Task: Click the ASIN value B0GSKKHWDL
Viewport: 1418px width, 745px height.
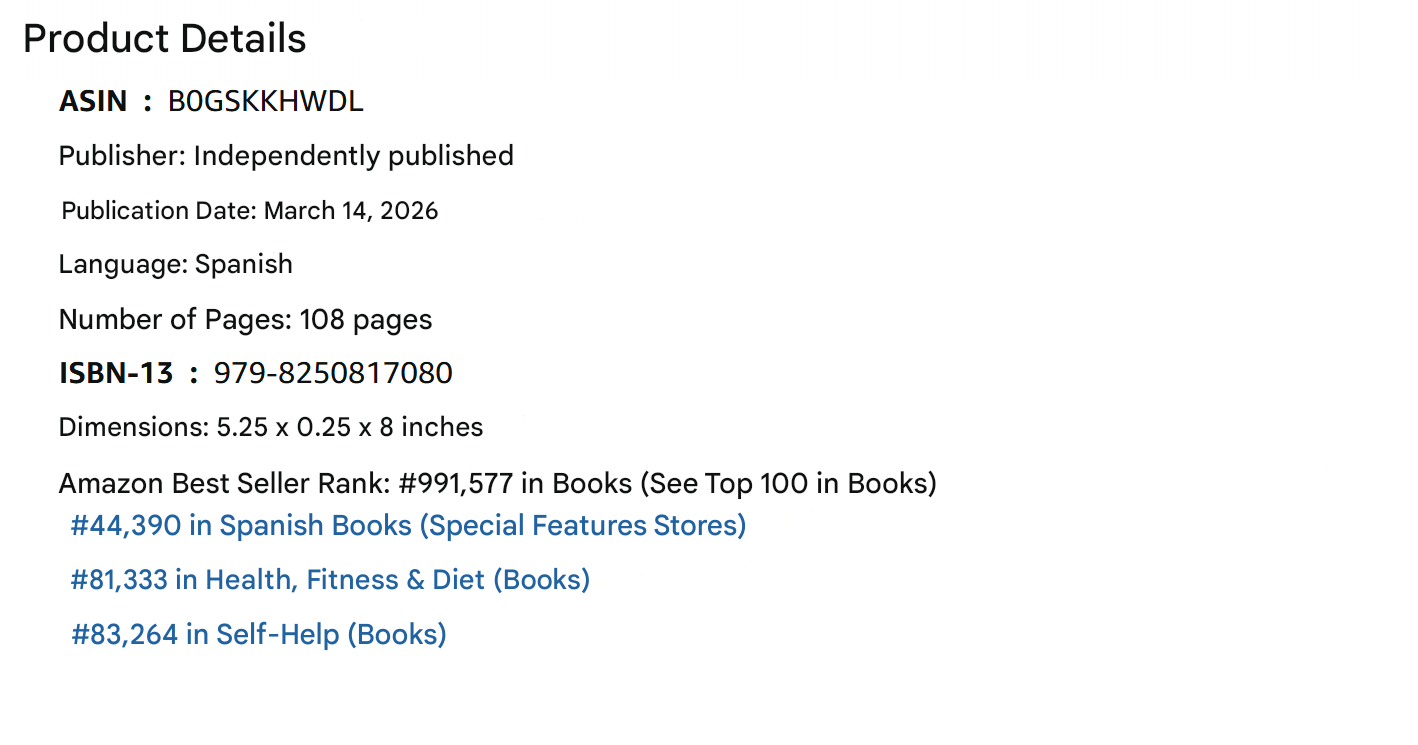Action: 265,102
